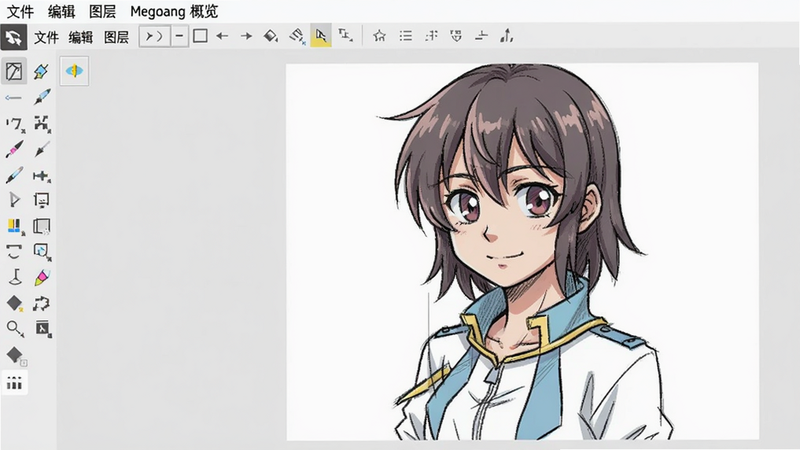Image resolution: width=800 pixels, height=450 pixels.
Task: Click the dark app logo icon at toolbar start
Action: click(x=14, y=37)
